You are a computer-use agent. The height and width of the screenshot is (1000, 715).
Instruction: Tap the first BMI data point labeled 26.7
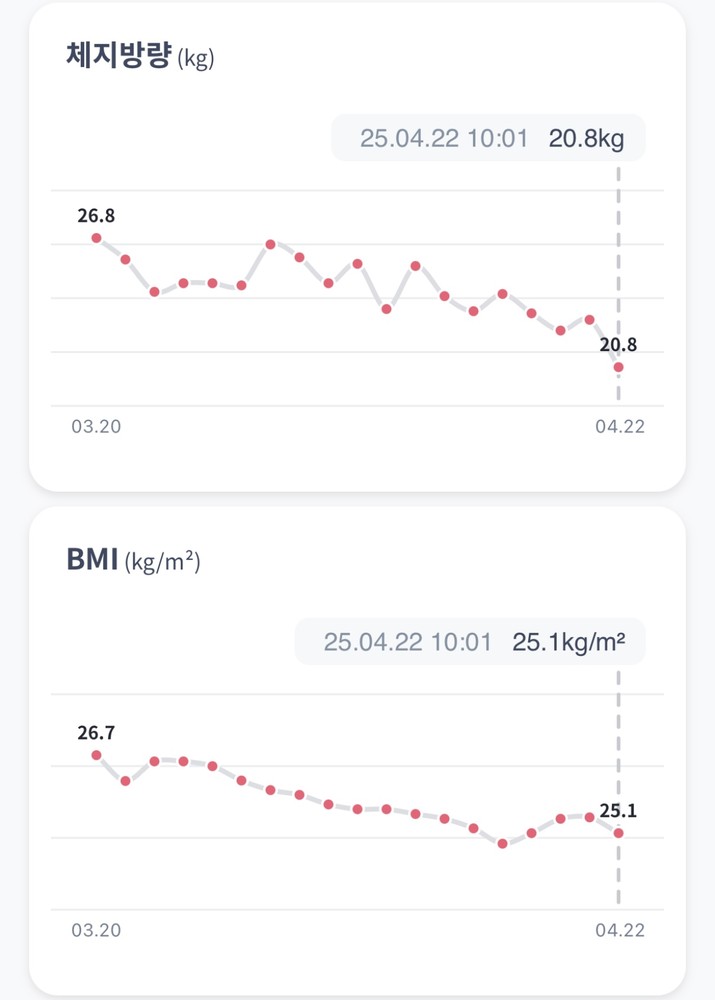click(96, 755)
